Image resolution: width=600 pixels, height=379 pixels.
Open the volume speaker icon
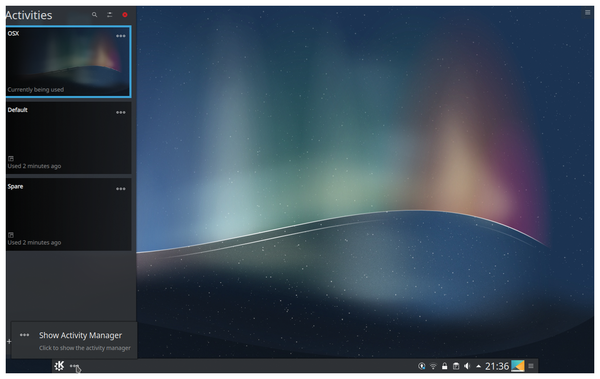[x=467, y=366]
